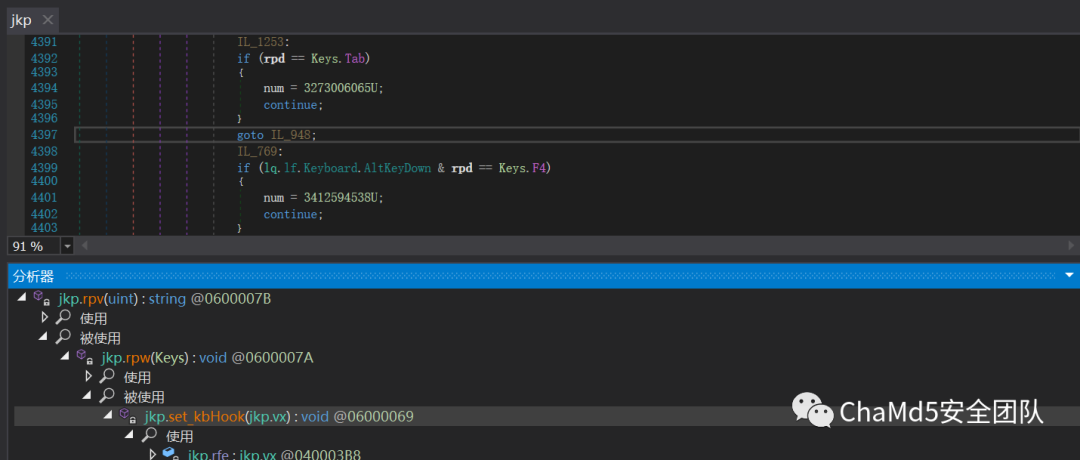1080x460 pixels.
Task: Open the 分析器 panel options arrow
Action: (1069, 275)
